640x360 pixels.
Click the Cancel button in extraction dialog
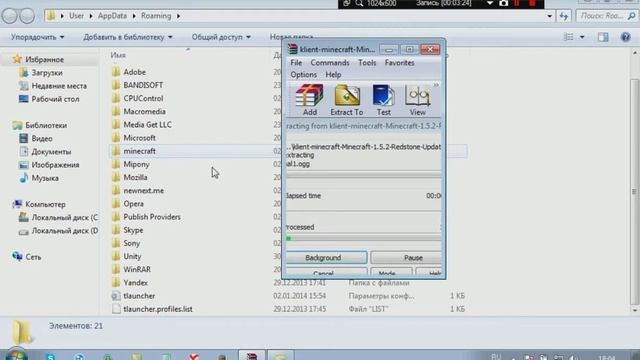point(326,272)
